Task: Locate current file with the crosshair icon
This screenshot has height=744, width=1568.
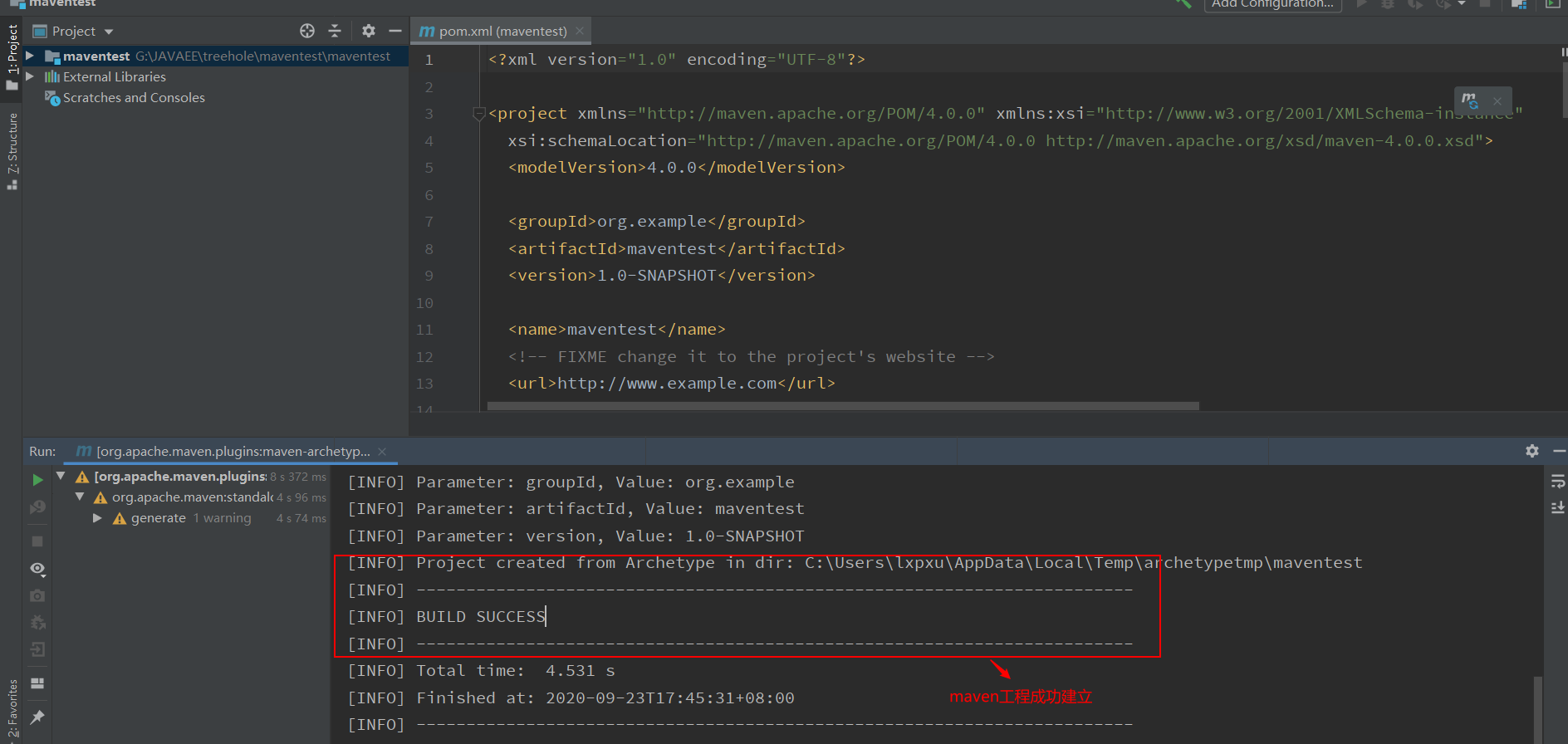Action: [x=307, y=31]
